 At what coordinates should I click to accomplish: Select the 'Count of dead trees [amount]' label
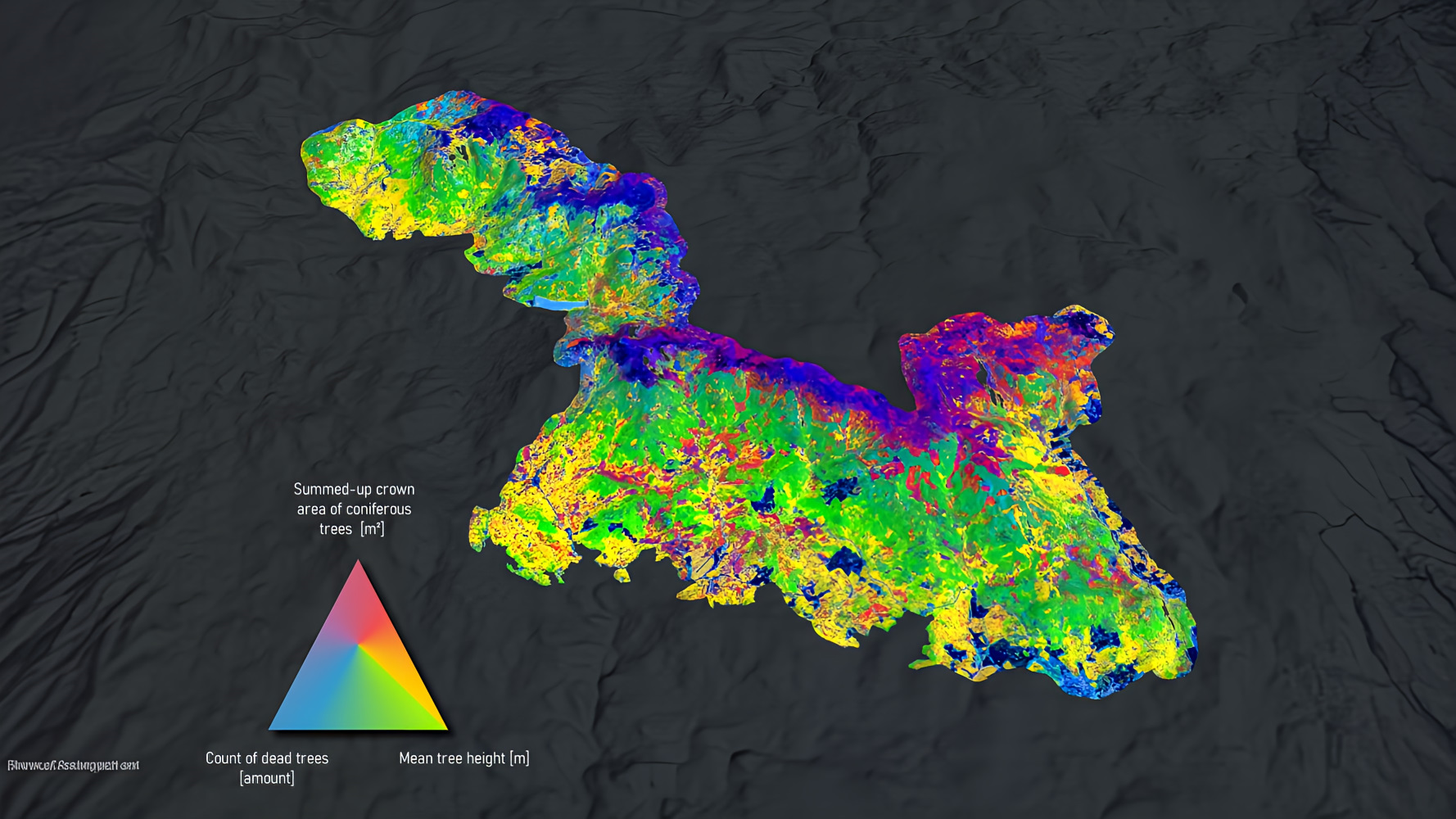tap(267, 767)
